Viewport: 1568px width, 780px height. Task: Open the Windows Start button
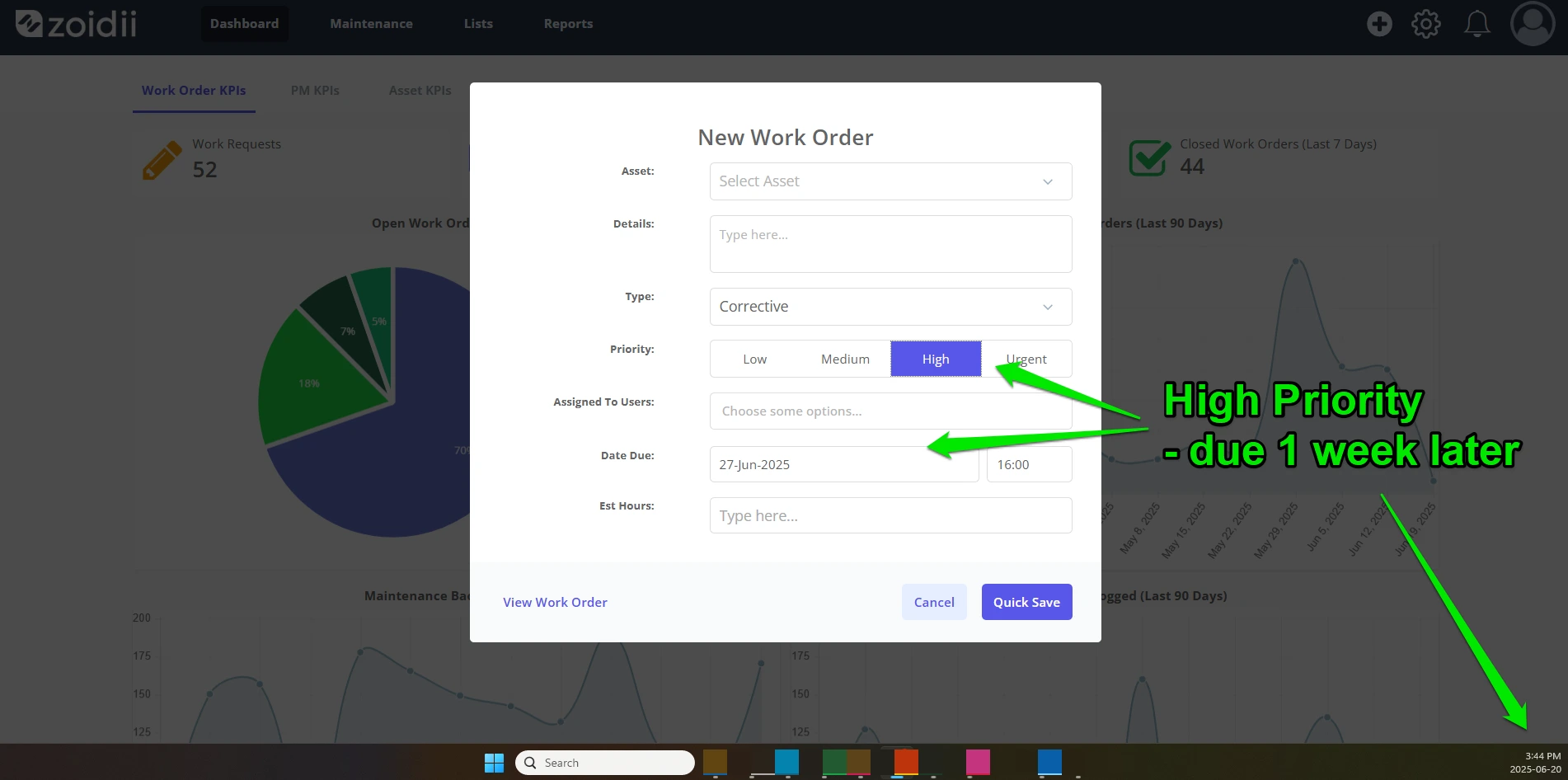click(494, 763)
